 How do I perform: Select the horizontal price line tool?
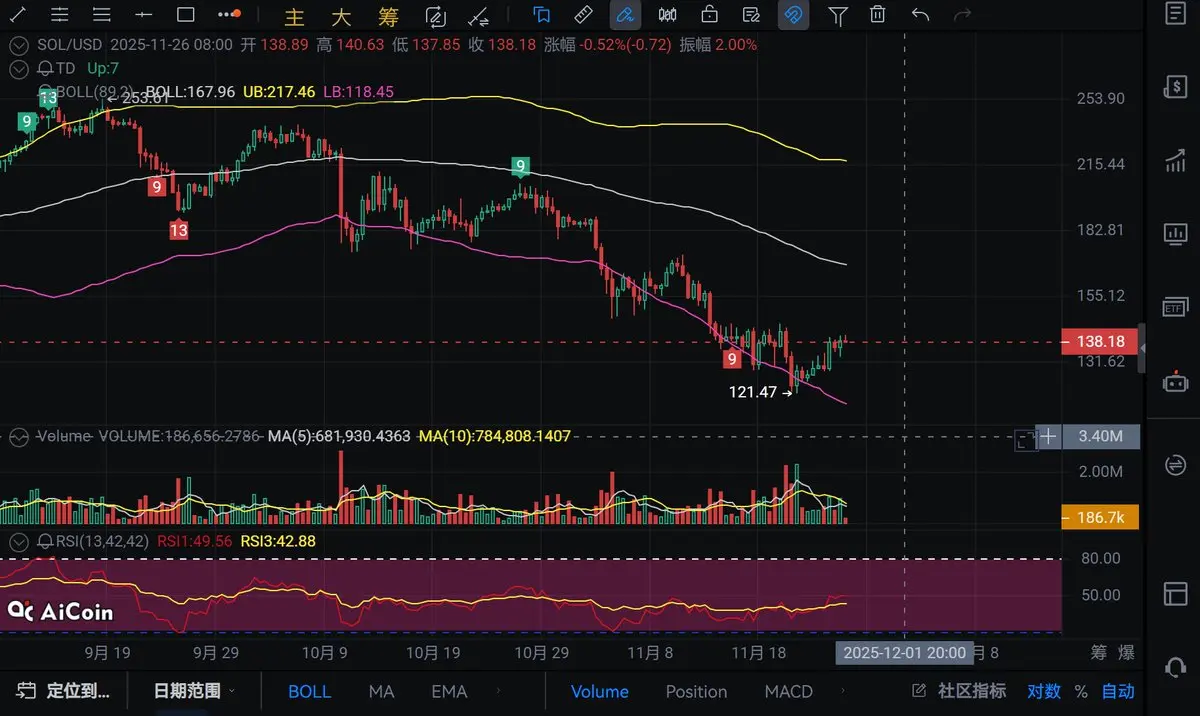point(143,15)
